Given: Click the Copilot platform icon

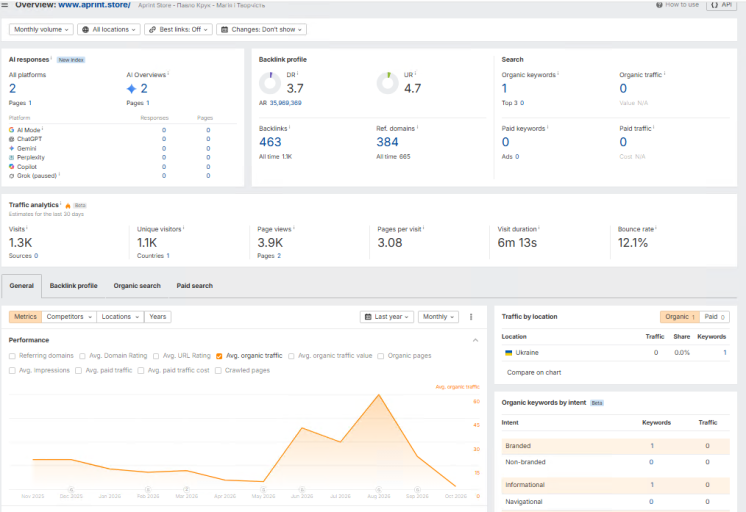Looking at the screenshot, I should click(x=11, y=167).
